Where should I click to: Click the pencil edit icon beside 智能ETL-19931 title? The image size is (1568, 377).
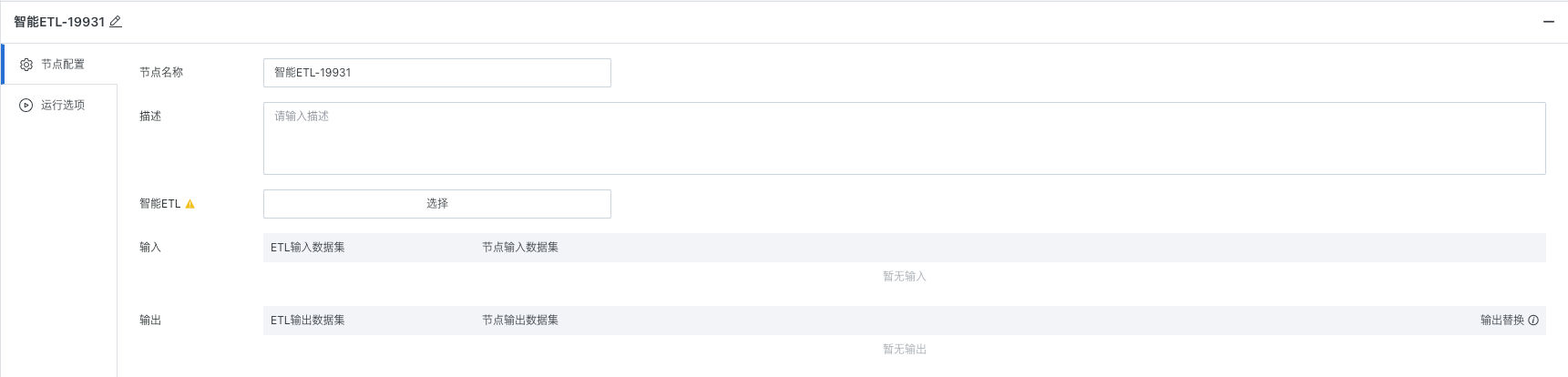pyautogui.click(x=116, y=22)
